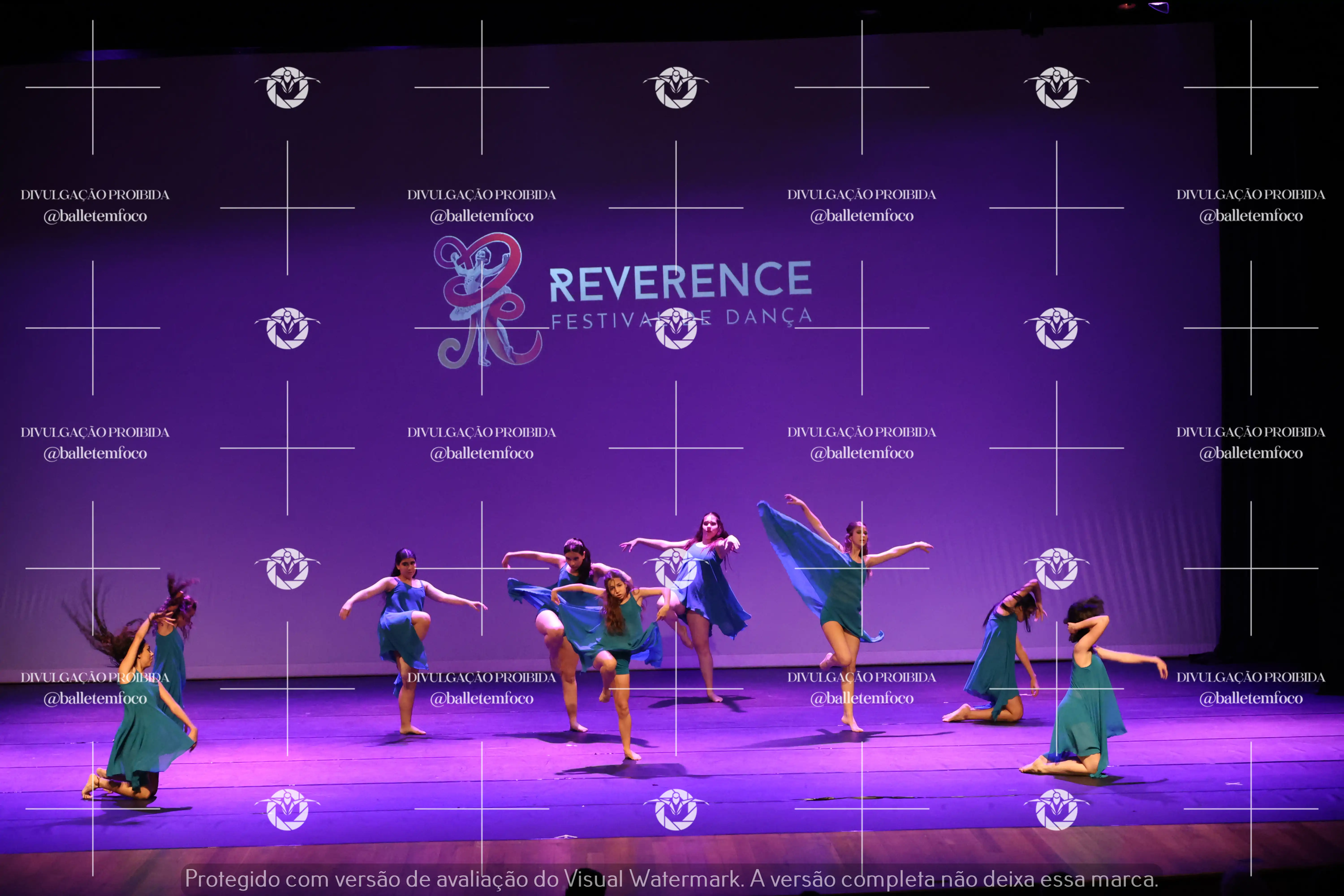Click camera watermark logo overlapping Festival de Dança
Viewport: 1344px width, 896px height.
[x=676, y=329]
